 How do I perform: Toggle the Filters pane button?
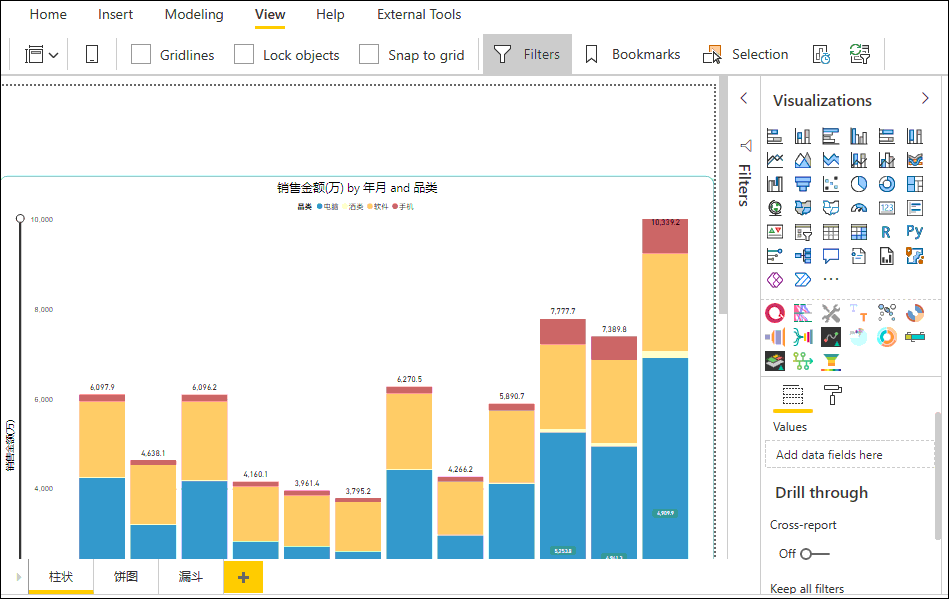tap(527, 54)
